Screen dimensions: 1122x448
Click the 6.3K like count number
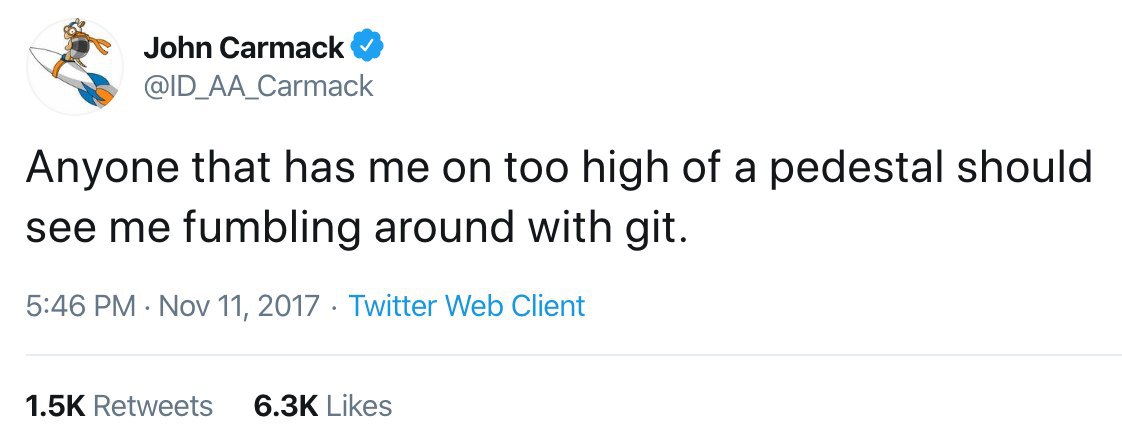[x=286, y=405]
